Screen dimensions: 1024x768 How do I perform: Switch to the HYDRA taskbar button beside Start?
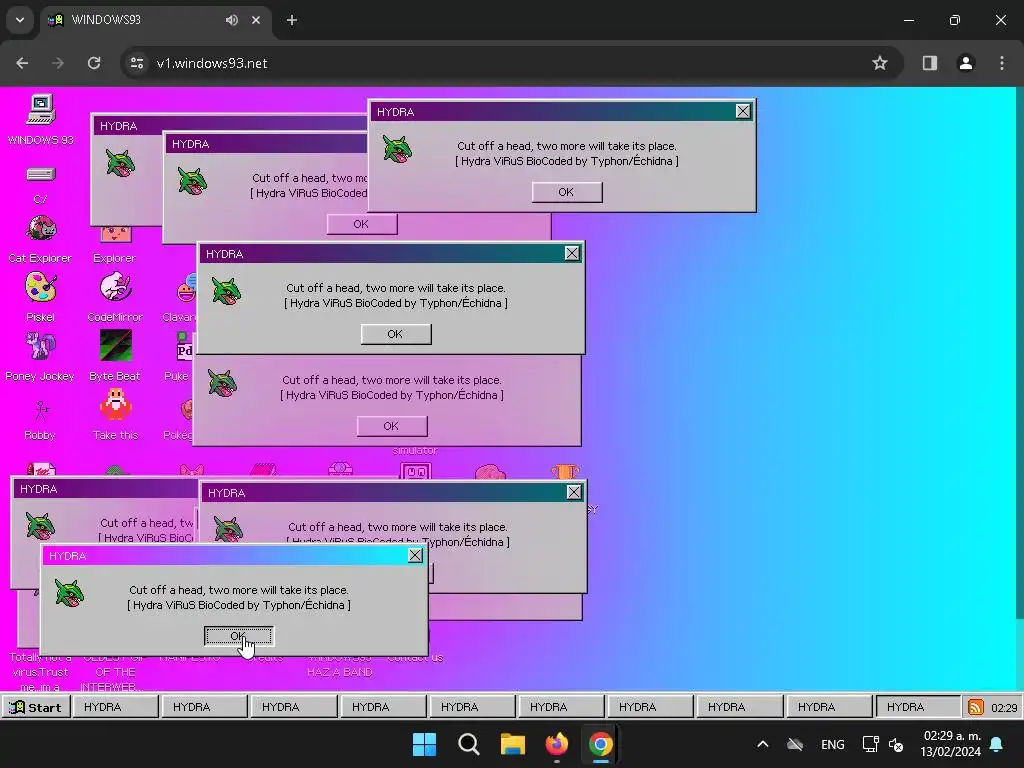[x=115, y=707]
